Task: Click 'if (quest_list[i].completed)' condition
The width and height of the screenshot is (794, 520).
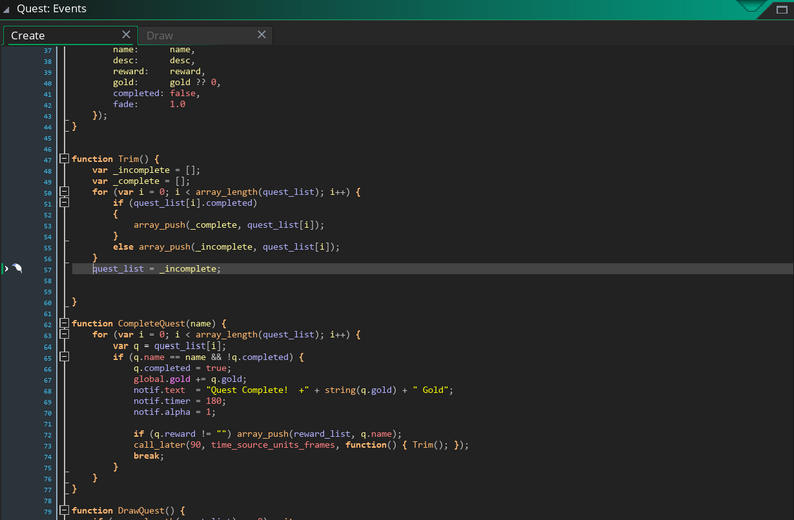Action: click(x=185, y=203)
